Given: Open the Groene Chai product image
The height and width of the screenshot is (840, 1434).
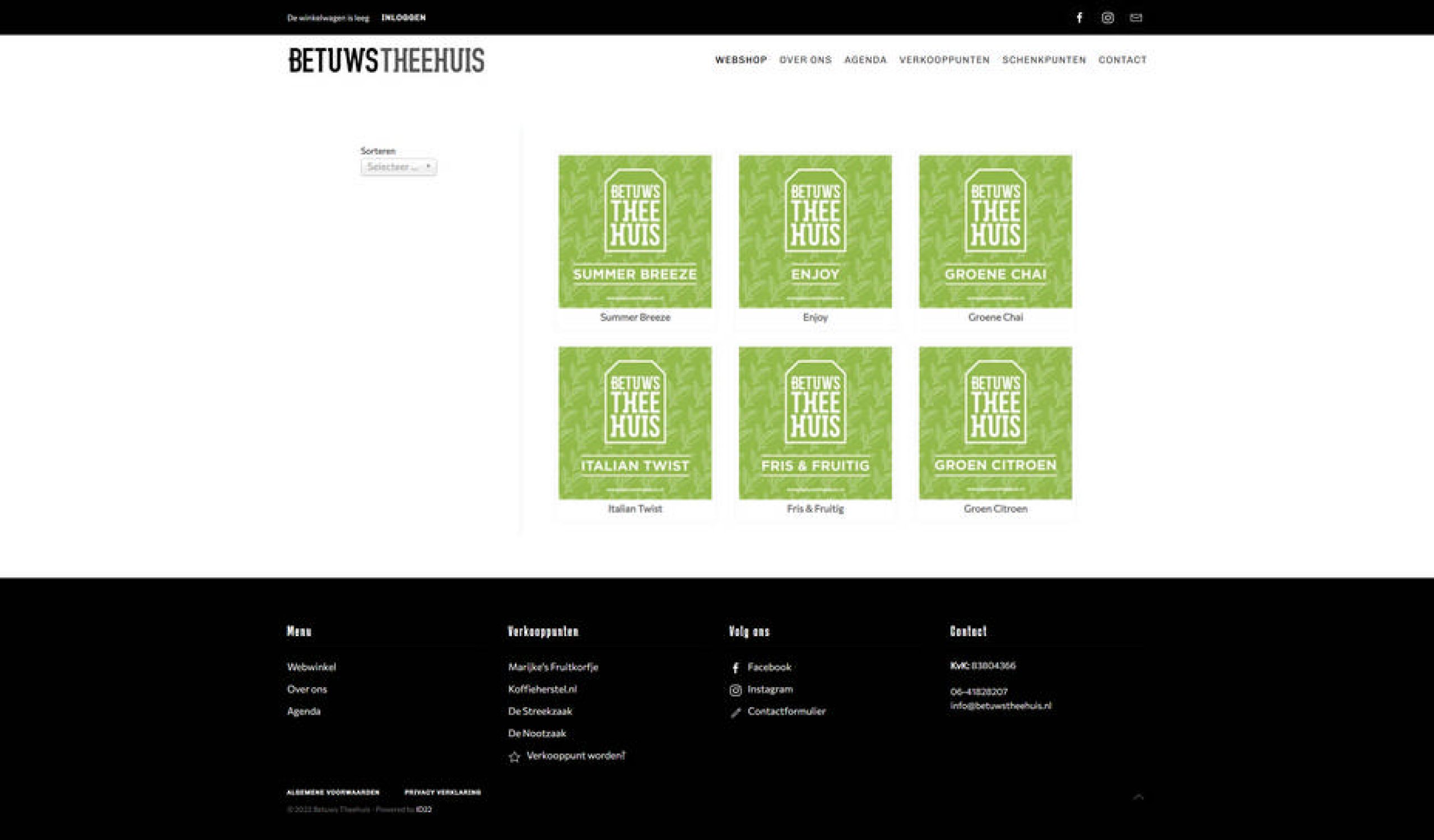Looking at the screenshot, I should 995,231.
